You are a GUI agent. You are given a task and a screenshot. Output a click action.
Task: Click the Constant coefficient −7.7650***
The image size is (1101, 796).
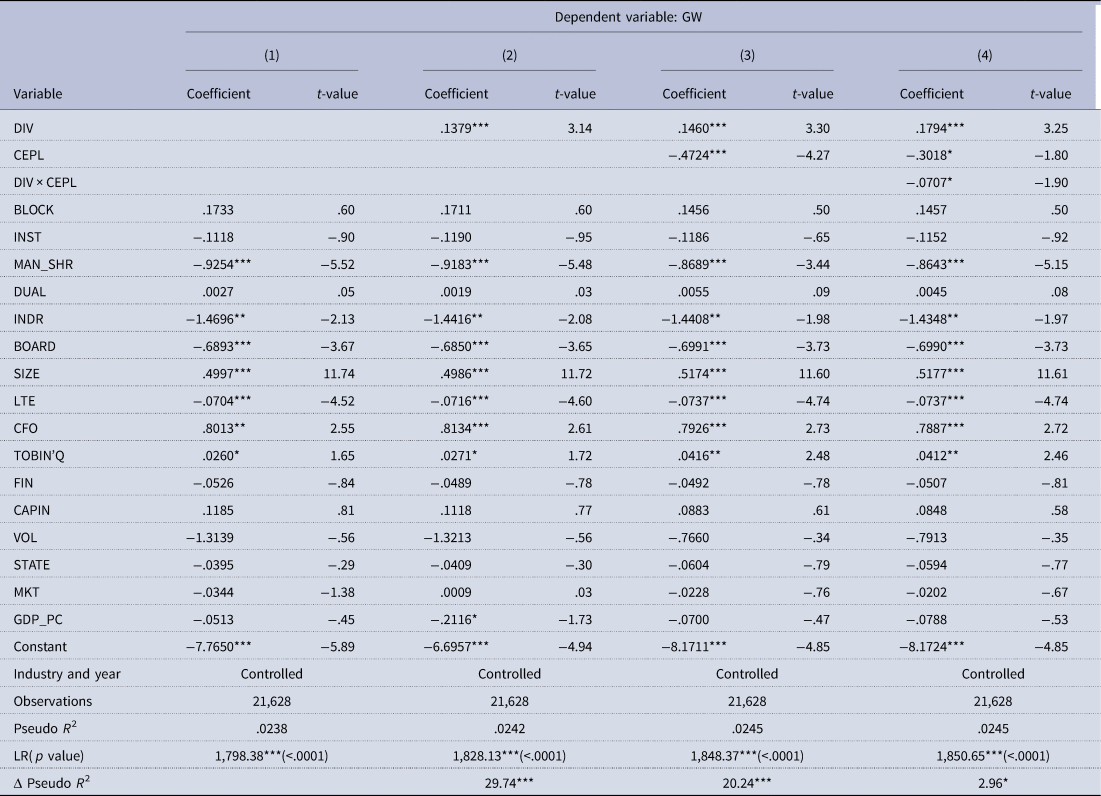coord(227,646)
